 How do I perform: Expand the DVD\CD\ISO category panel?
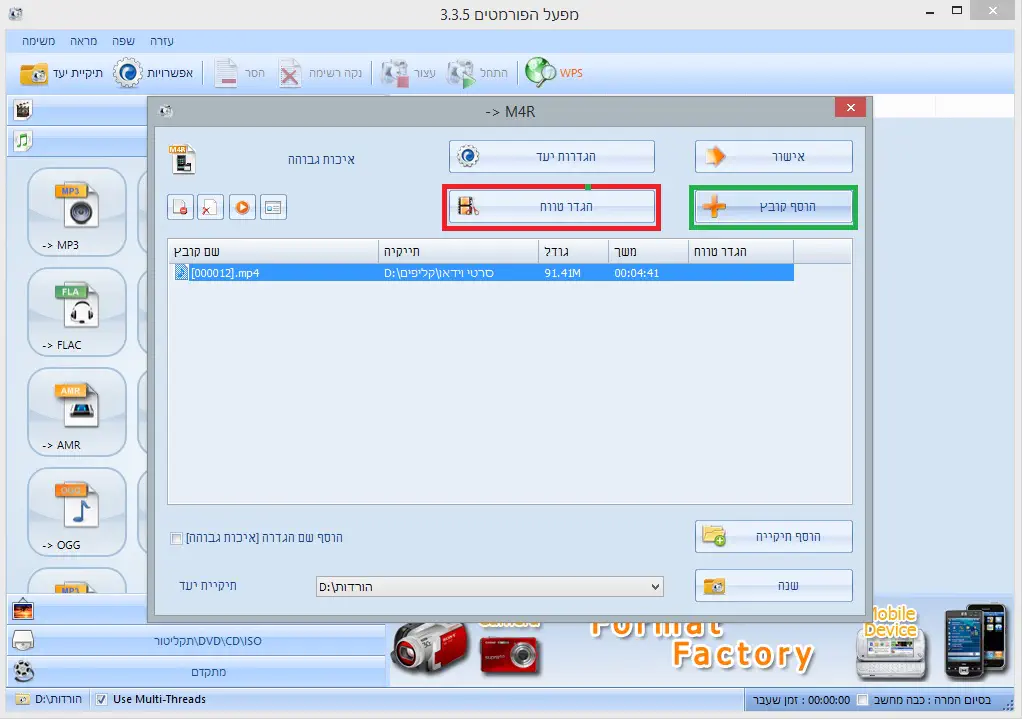click(200, 640)
